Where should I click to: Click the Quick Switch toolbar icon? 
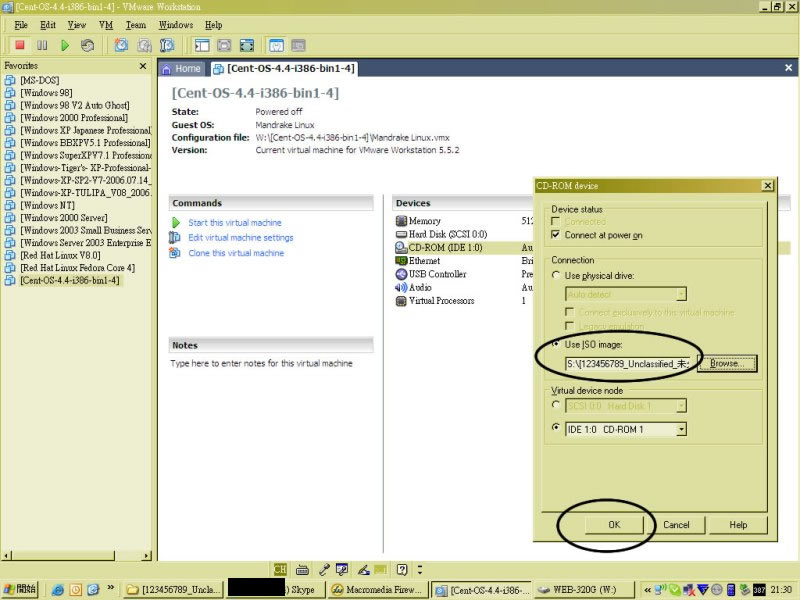pyautogui.click(x=224, y=45)
